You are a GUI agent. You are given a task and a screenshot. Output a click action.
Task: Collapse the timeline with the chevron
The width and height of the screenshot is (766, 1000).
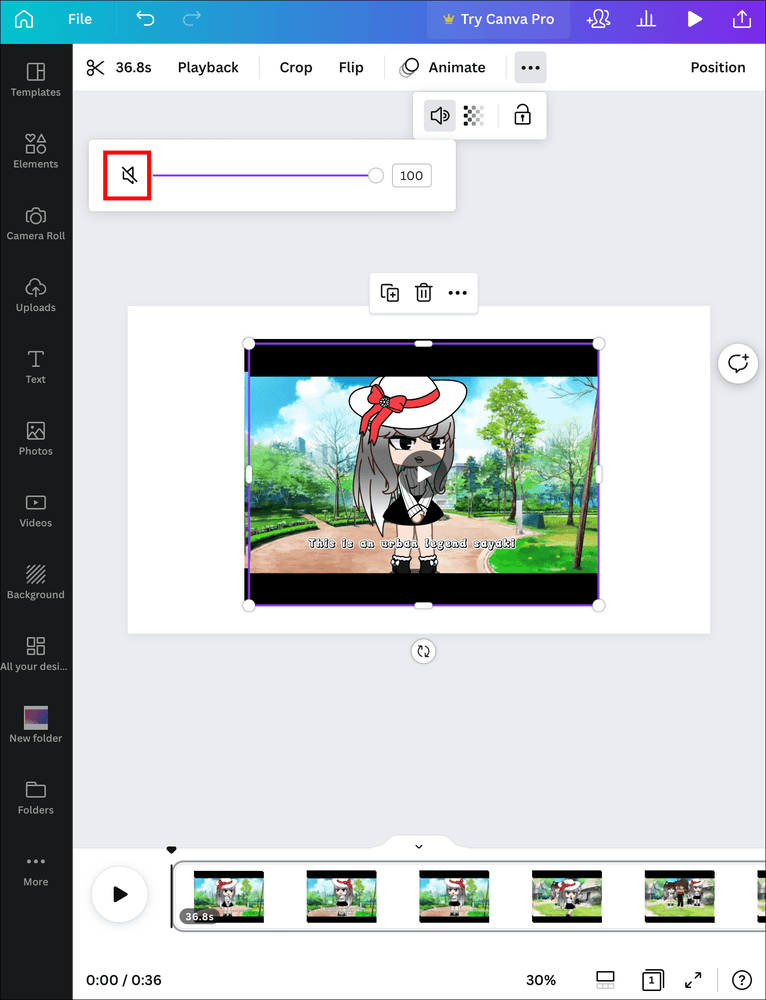419,846
